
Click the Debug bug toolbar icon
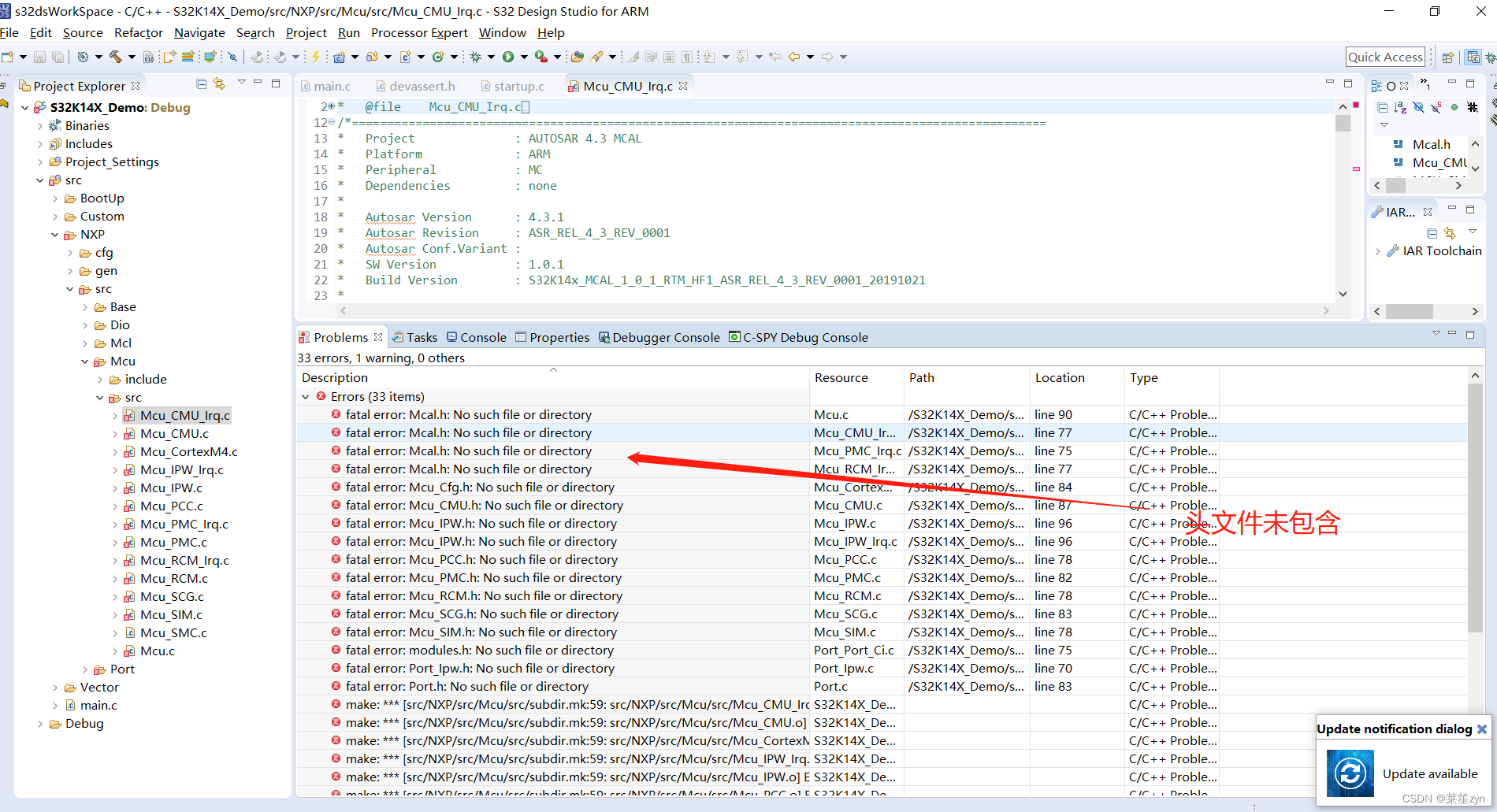click(476, 57)
